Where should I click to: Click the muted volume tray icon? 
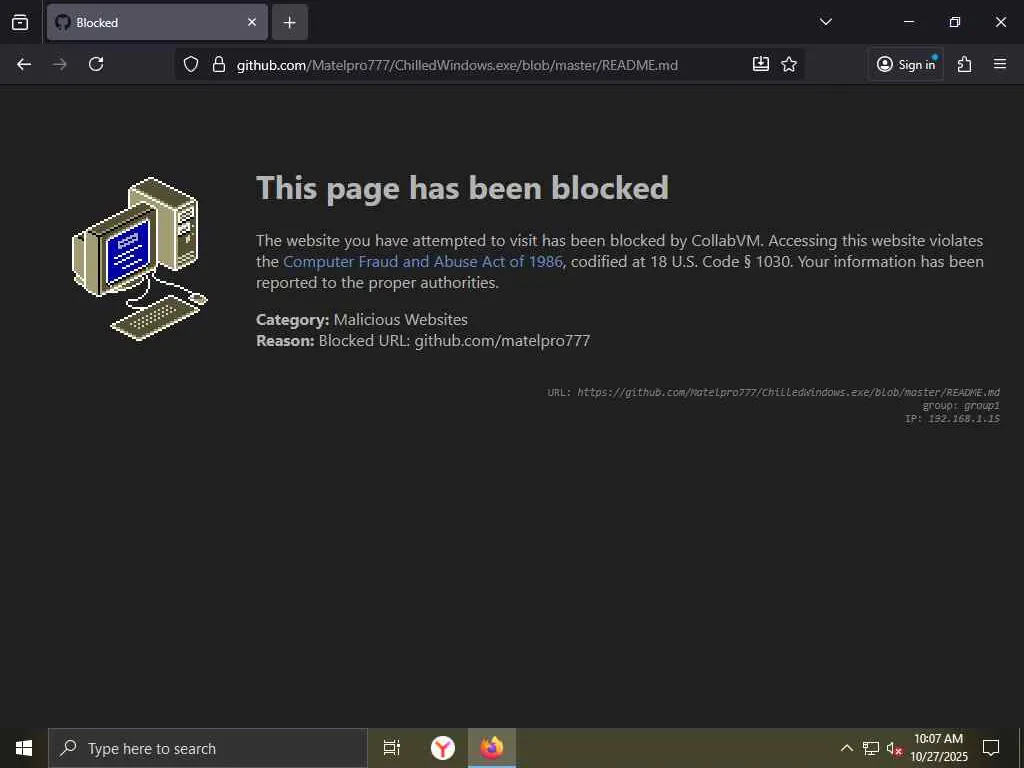pos(894,748)
